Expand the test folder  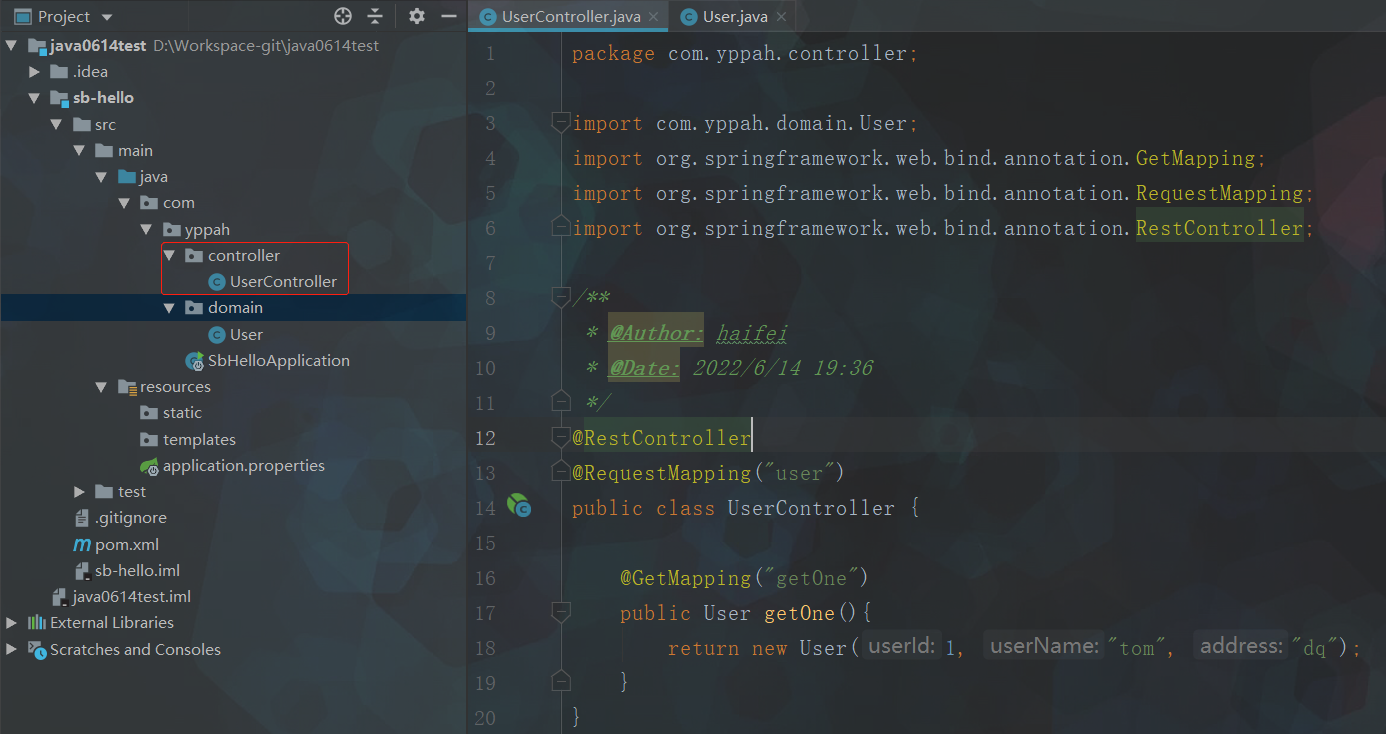coord(80,492)
